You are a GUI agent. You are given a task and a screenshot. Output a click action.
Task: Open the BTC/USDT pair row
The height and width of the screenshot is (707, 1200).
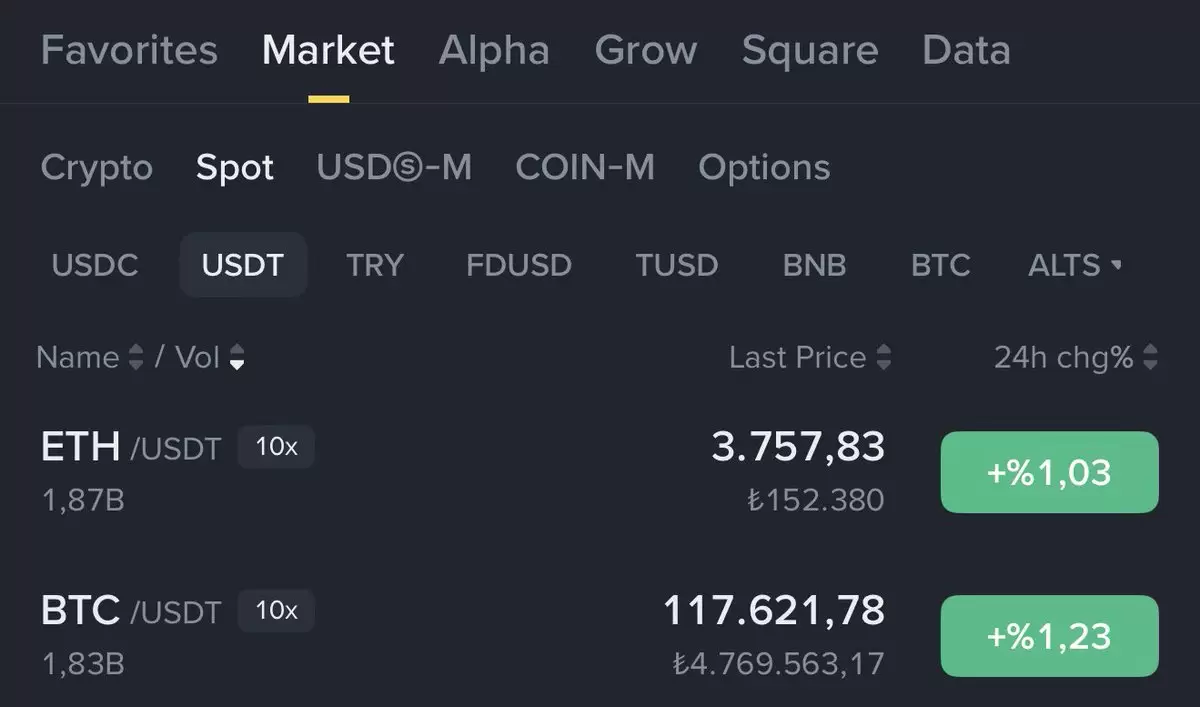coord(600,635)
